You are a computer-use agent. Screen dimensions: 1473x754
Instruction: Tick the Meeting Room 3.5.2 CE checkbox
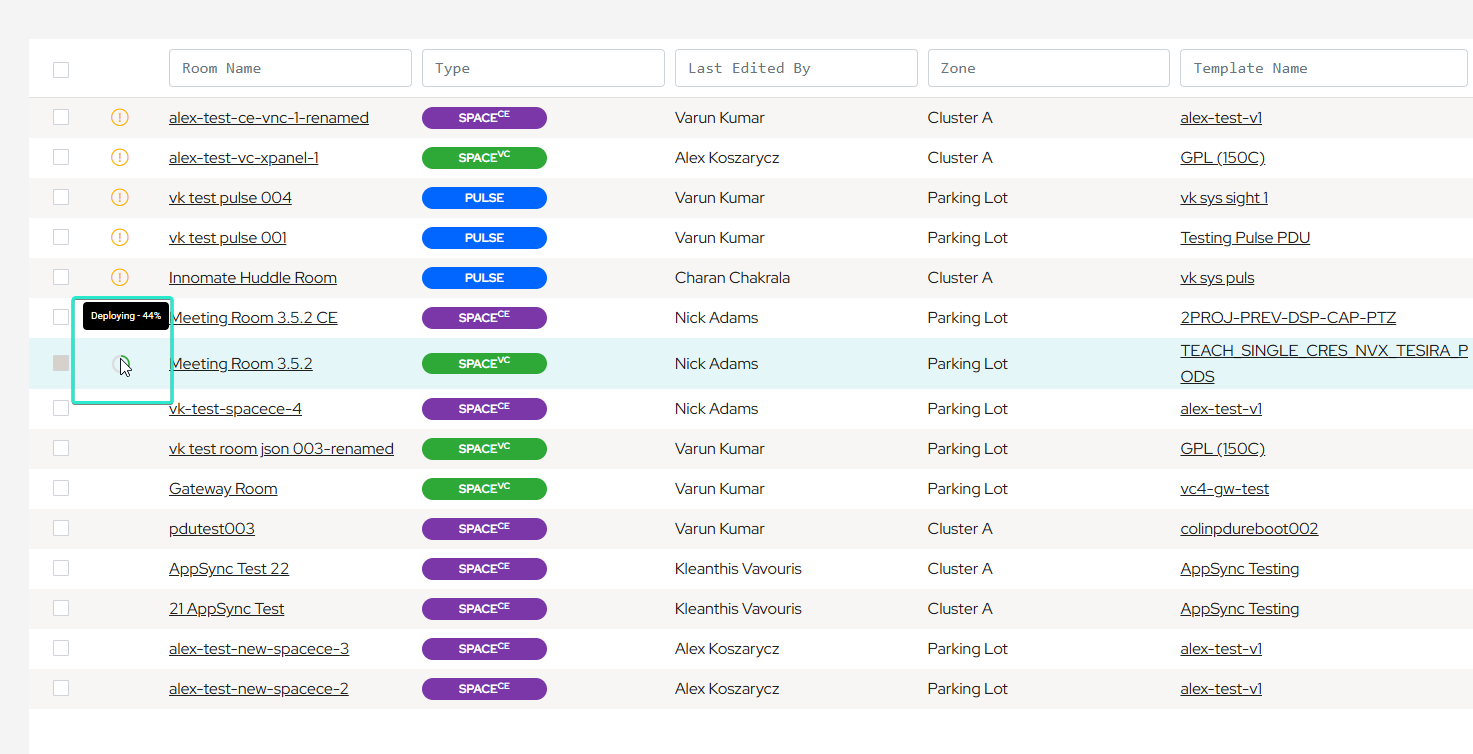pyautogui.click(x=61, y=317)
